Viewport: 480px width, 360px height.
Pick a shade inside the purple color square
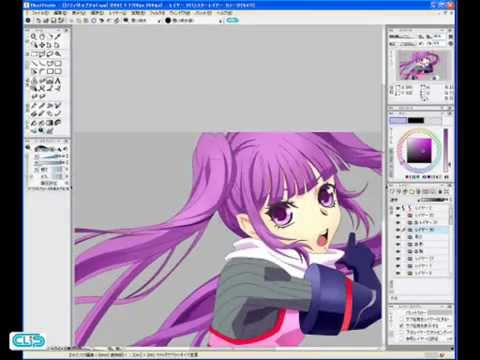[419, 151]
